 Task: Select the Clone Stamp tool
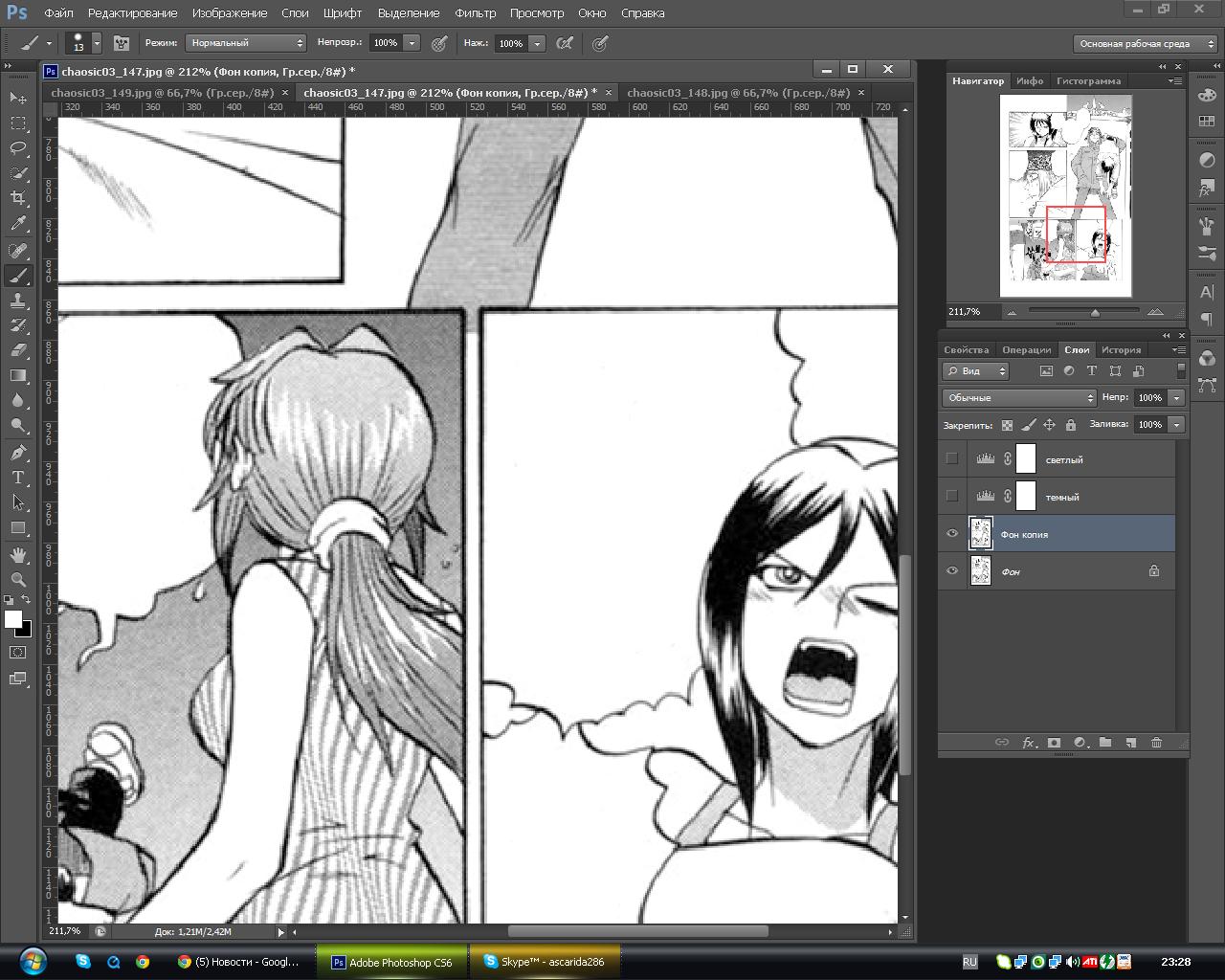[18, 301]
